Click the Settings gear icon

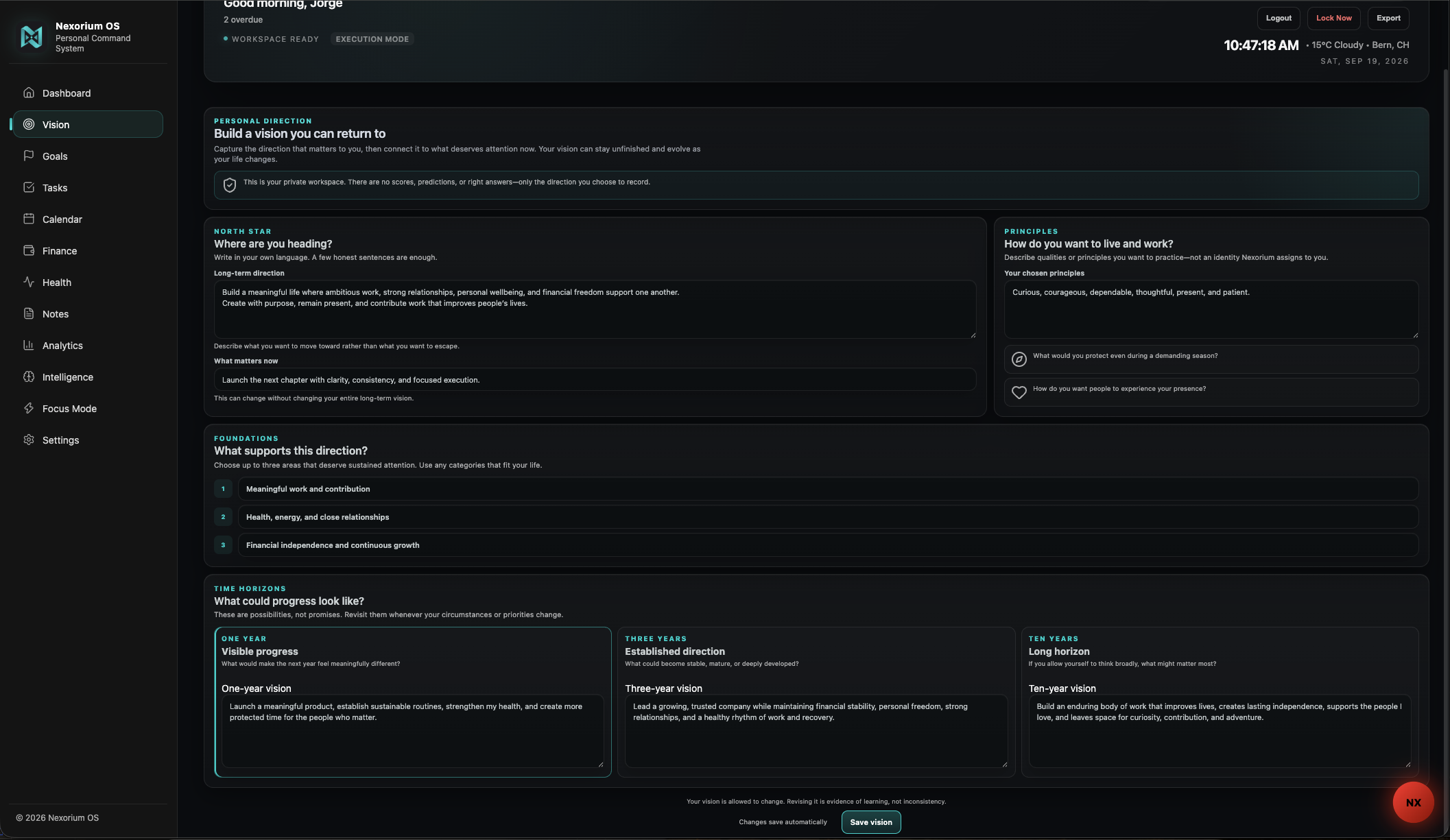click(29, 440)
